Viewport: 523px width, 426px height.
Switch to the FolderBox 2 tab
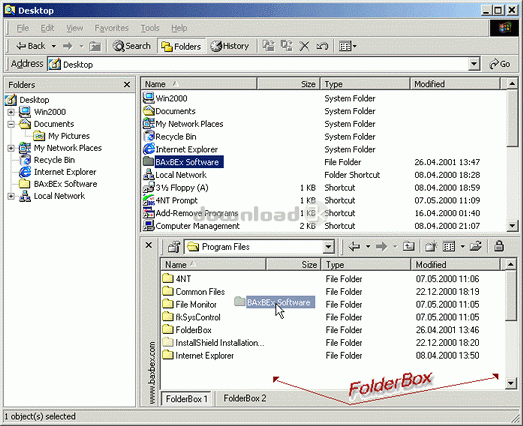[245, 398]
